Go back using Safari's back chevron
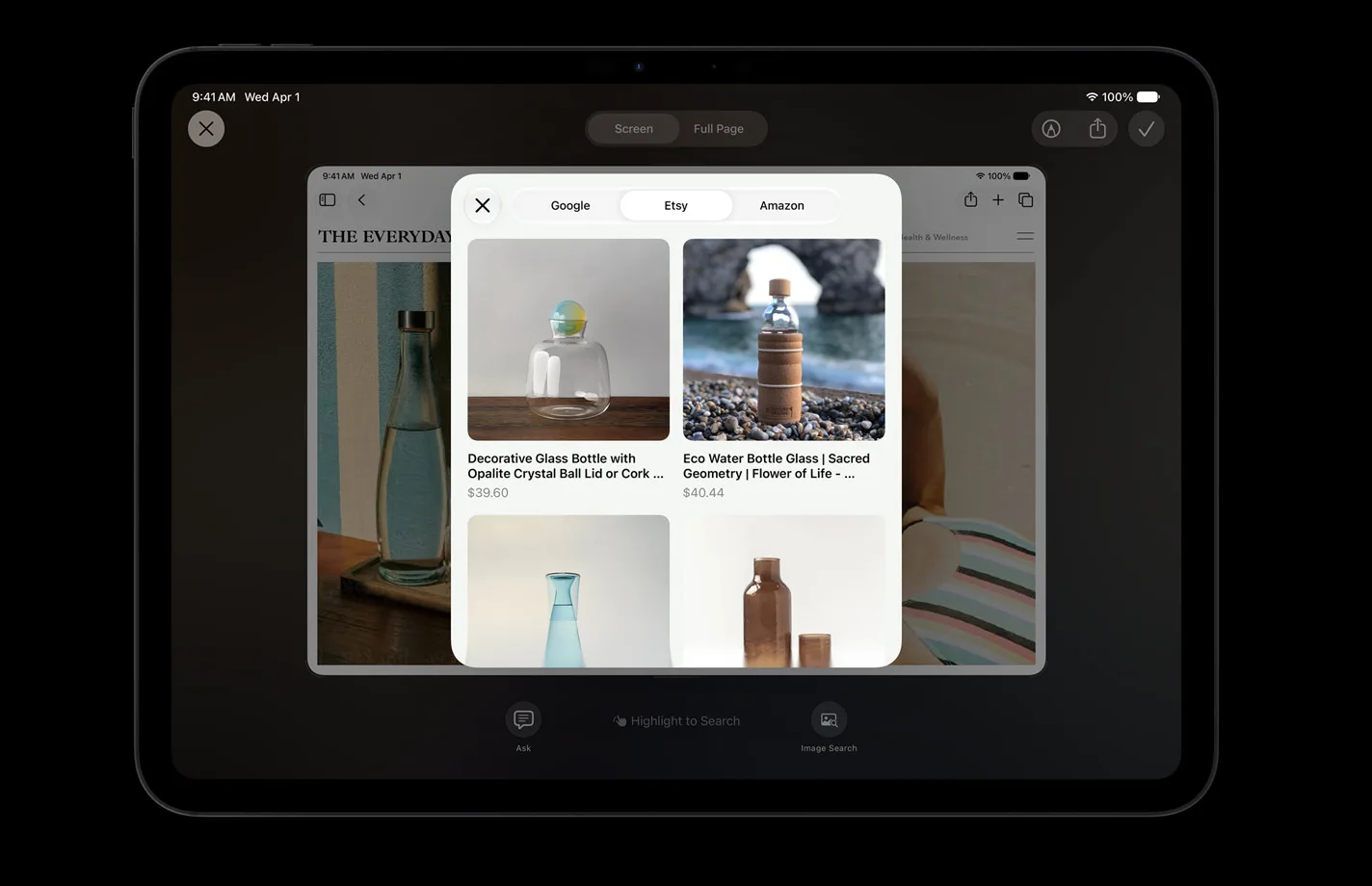Image resolution: width=1372 pixels, height=886 pixels. tap(361, 200)
